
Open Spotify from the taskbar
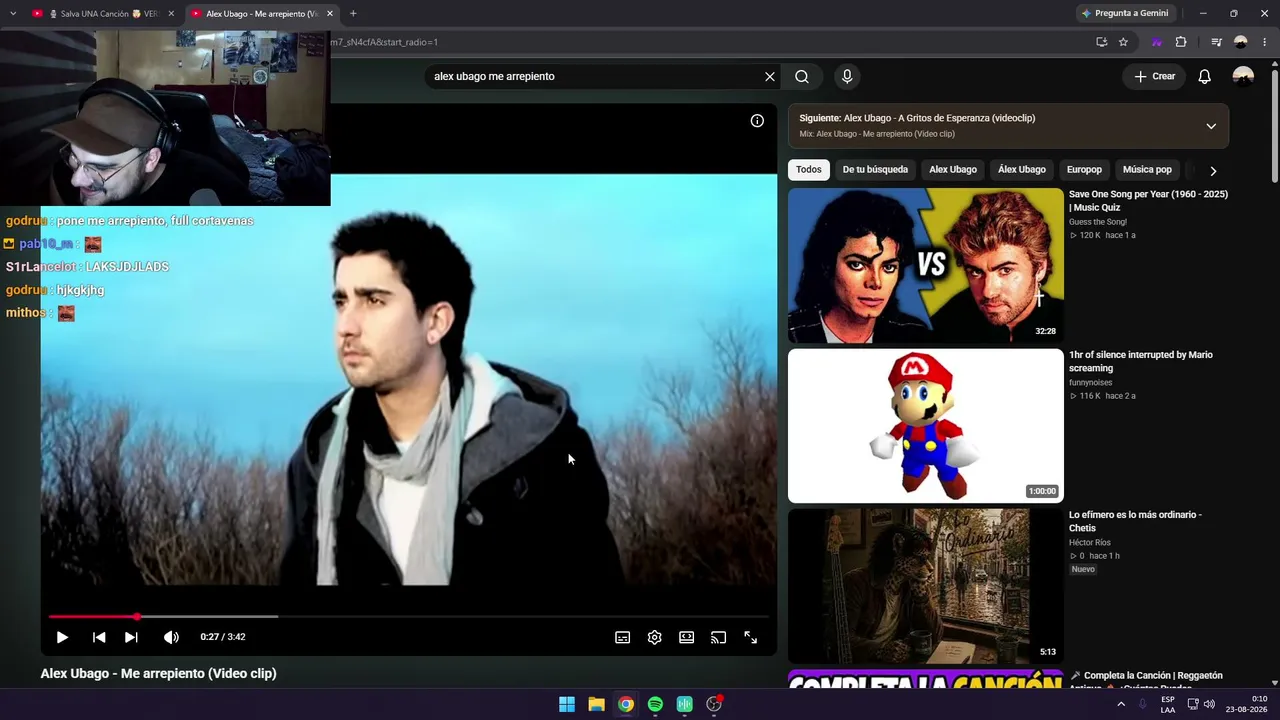coord(655,704)
